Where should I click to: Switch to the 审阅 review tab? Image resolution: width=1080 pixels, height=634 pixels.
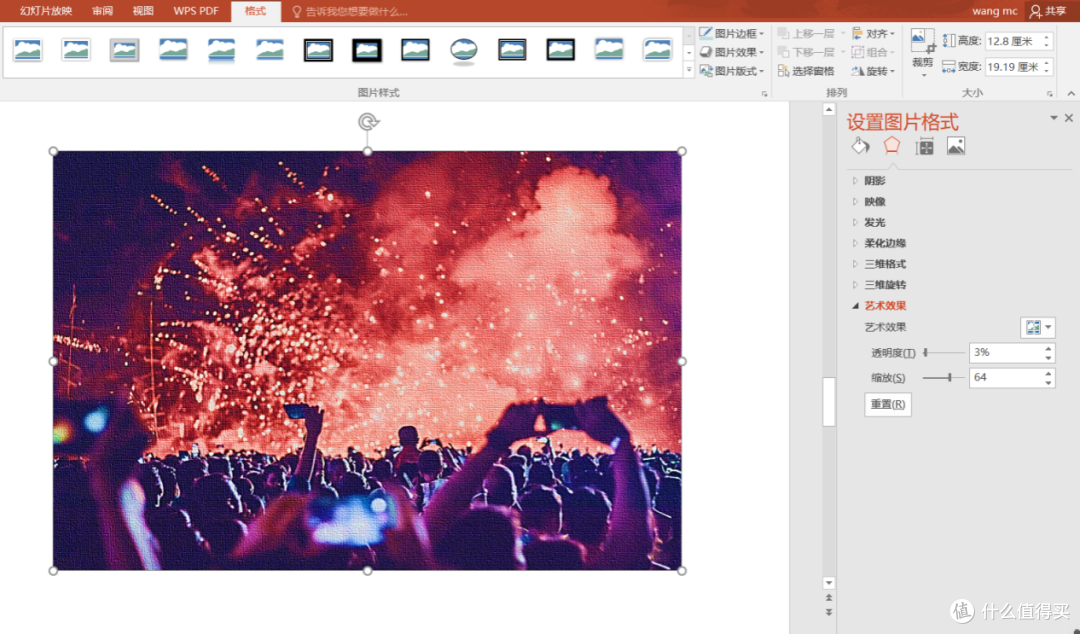pyautogui.click(x=103, y=11)
